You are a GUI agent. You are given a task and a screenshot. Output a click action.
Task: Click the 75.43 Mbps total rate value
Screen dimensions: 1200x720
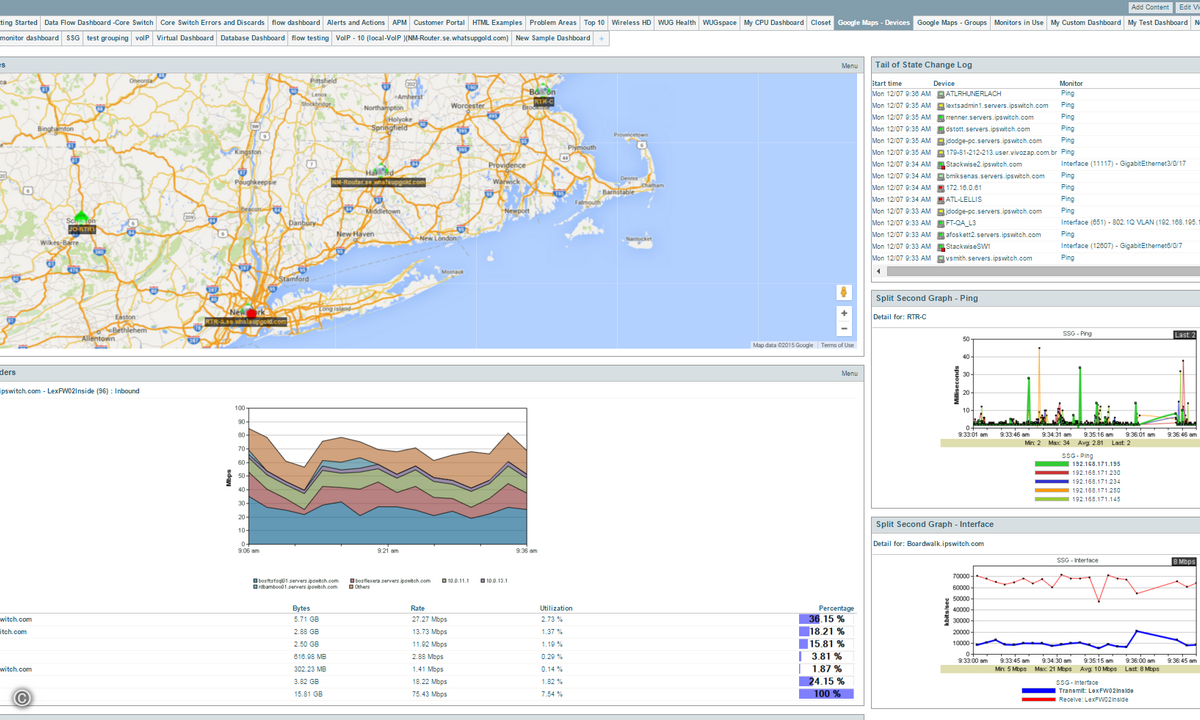428,693
